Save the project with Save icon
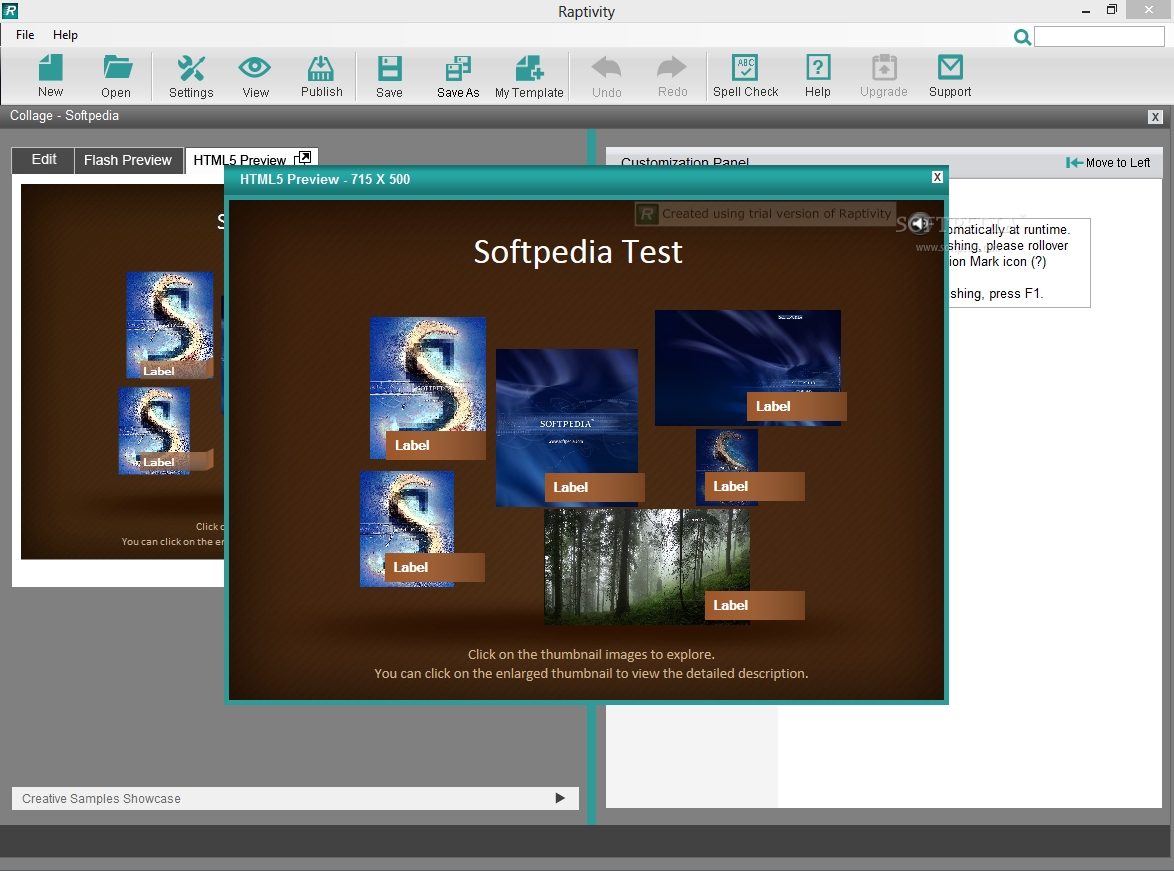This screenshot has width=1174, height=871. (389, 76)
